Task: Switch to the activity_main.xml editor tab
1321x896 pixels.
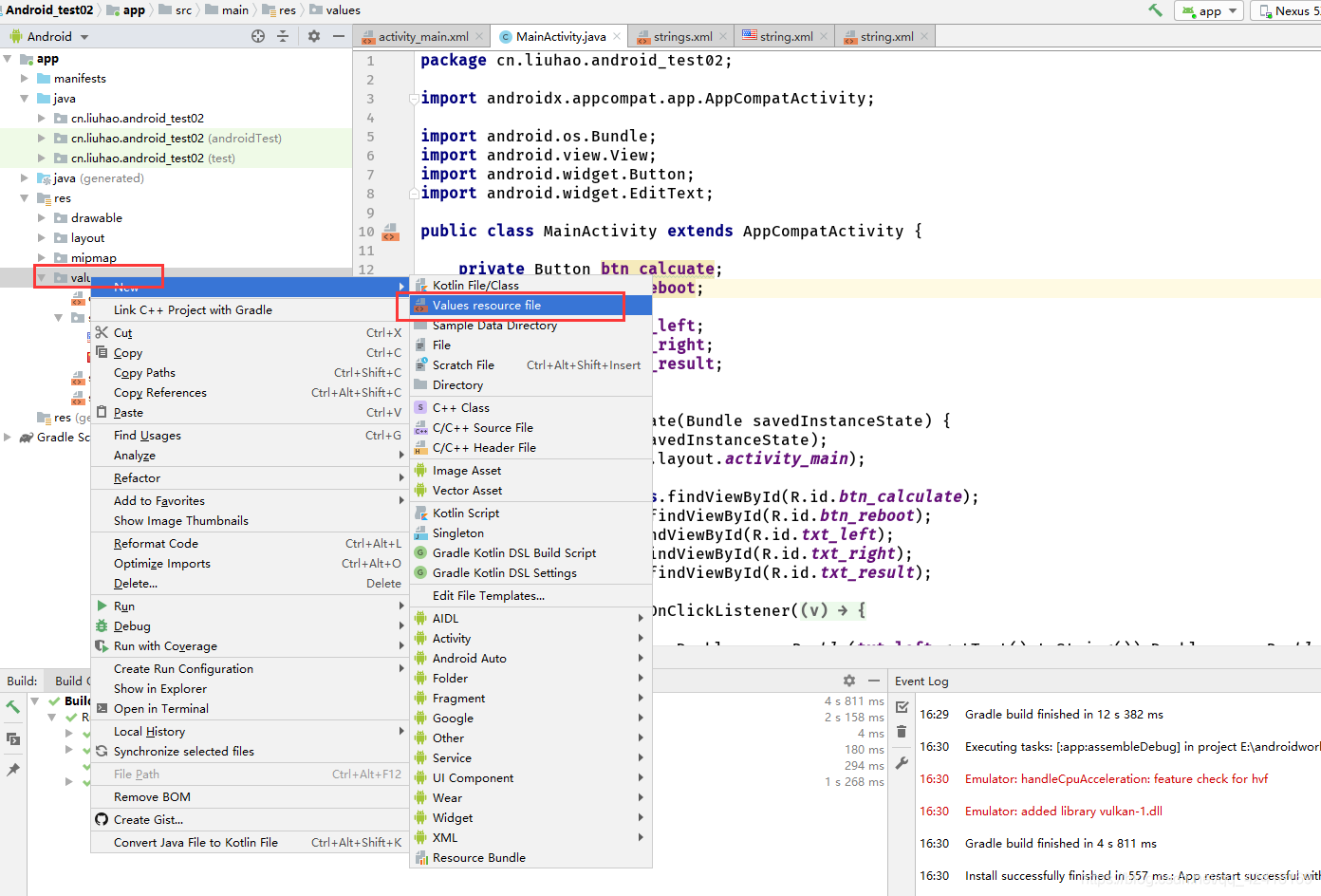Action: tap(422, 36)
